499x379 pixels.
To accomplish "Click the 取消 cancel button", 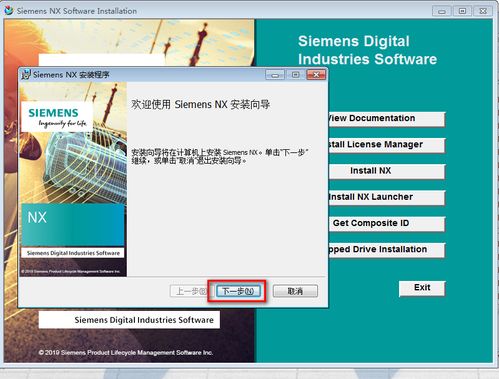I will tap(295, 291).
